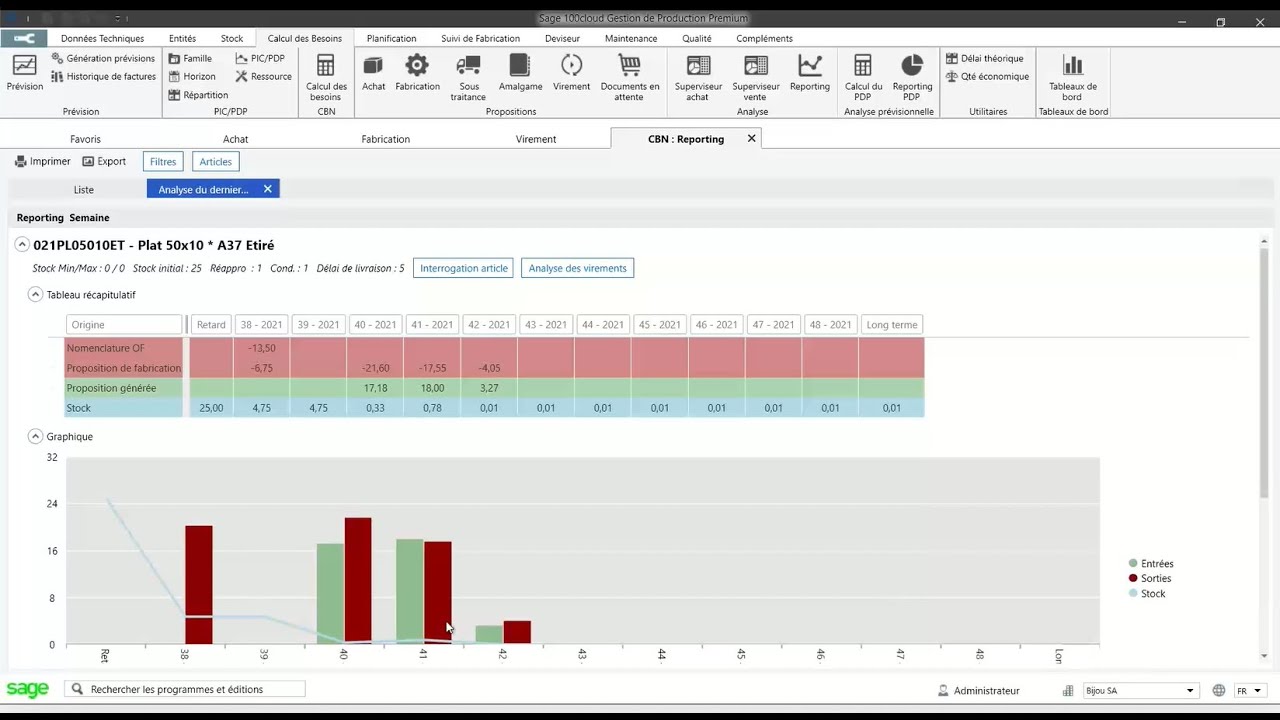Image resolution: width=1280 pixels, height=720 pixels.
Task: Open Maintenance ribbon tab
Action: point(631,38)
